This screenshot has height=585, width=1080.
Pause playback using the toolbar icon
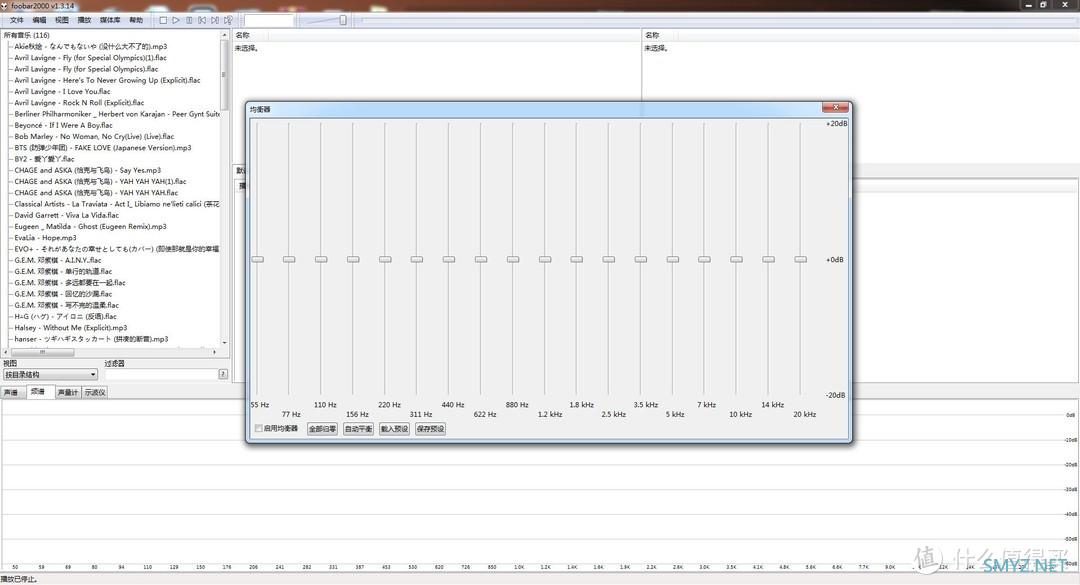pos(189,20)
